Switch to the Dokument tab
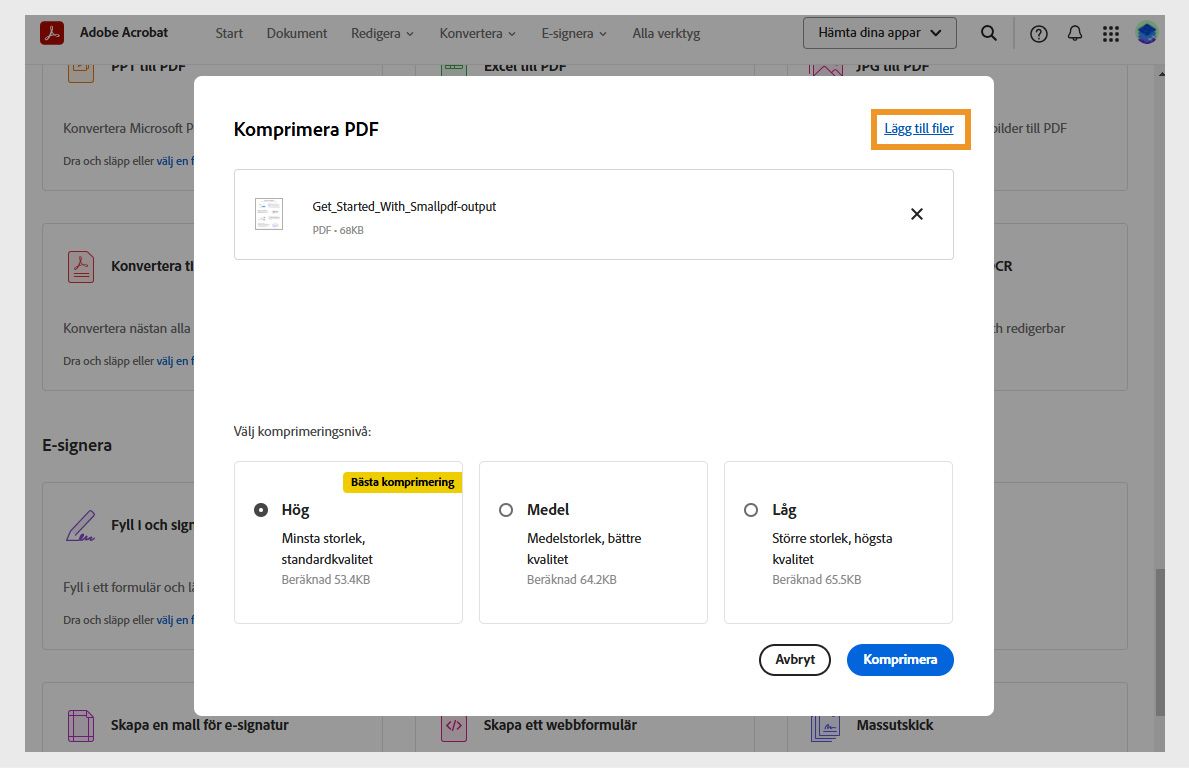1189x768 pixels. 296,33
